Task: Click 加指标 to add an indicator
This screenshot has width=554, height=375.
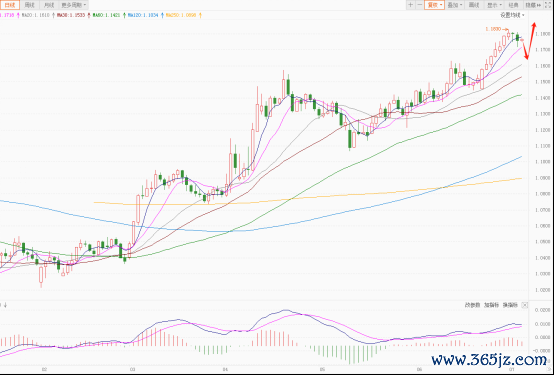Action: point(491,305)
